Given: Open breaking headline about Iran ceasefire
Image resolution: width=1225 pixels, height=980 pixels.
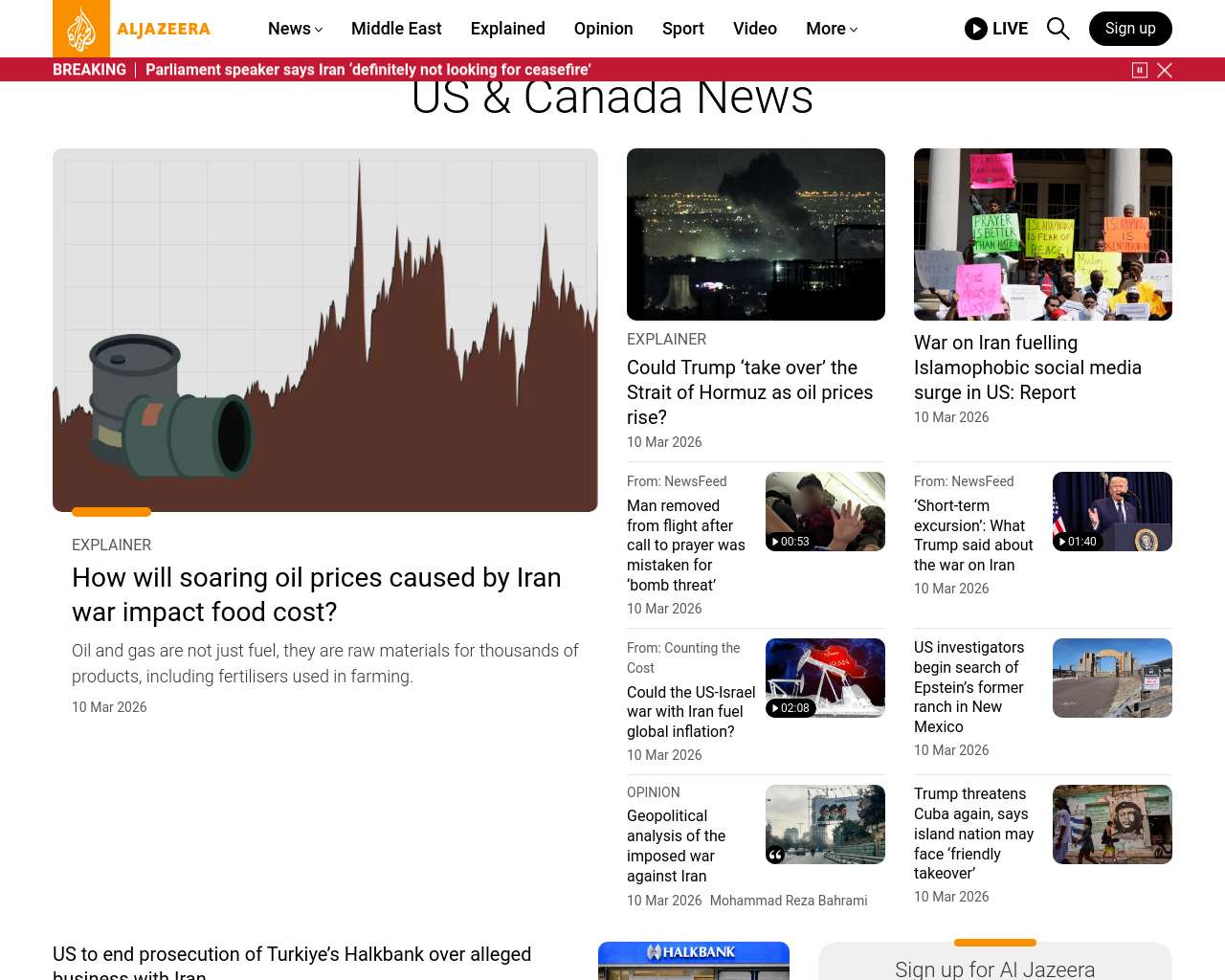Looking at the screenshot, I should (x=368, y=70).
